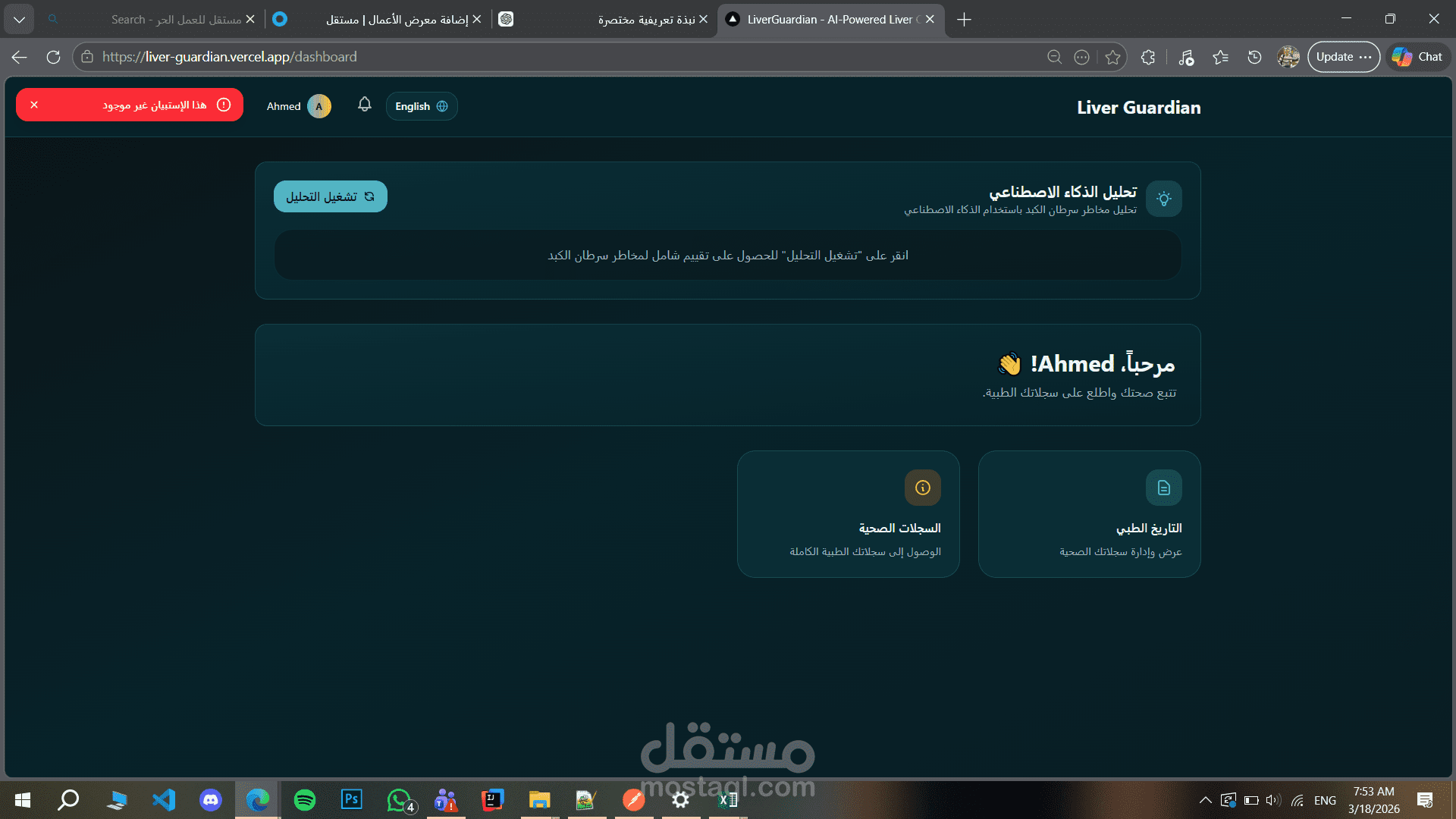Switch language to English
The width and height of the screenshot is (1456, 819).
422,106
